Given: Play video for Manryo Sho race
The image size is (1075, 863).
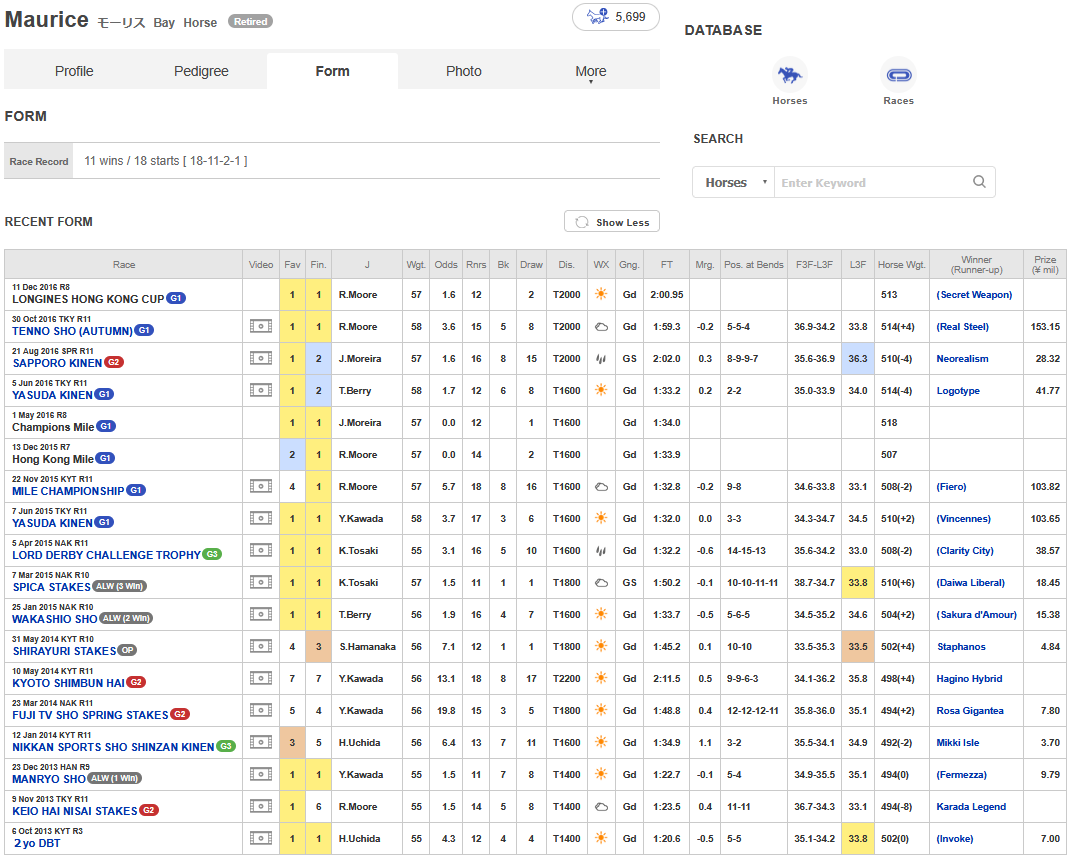Looking at the screenshot, I should pos(261,774).
